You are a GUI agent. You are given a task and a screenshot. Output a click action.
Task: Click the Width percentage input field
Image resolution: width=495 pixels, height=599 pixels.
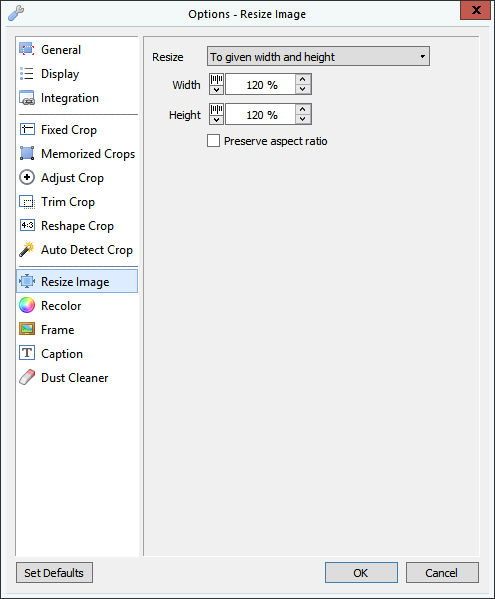click(x=260, y=84)
